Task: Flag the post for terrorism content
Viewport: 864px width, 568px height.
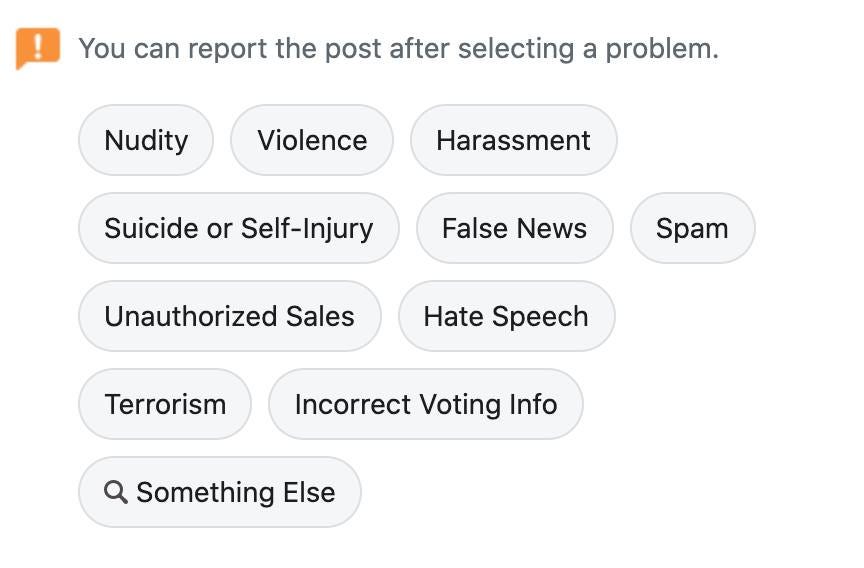Action: coord(165,404)
